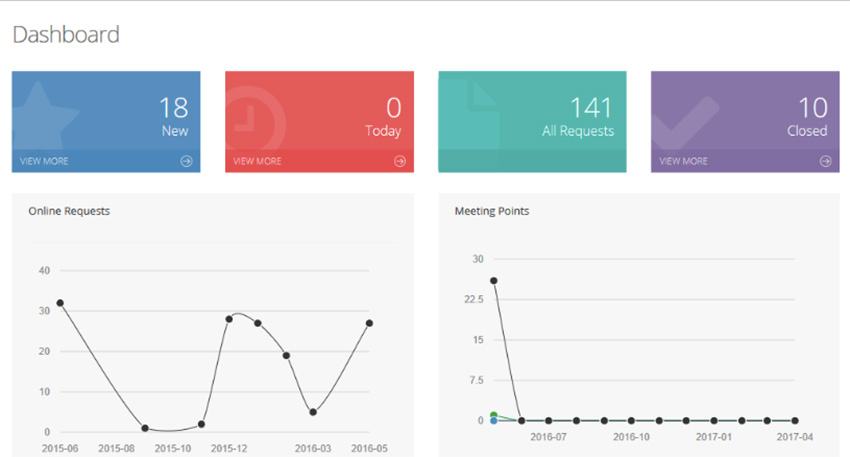Image resolution: width=850 pixels, height=457 pixels.
Task: Click the 2016-05 data point in Online Requests
Action: click(x=369, y=323)
